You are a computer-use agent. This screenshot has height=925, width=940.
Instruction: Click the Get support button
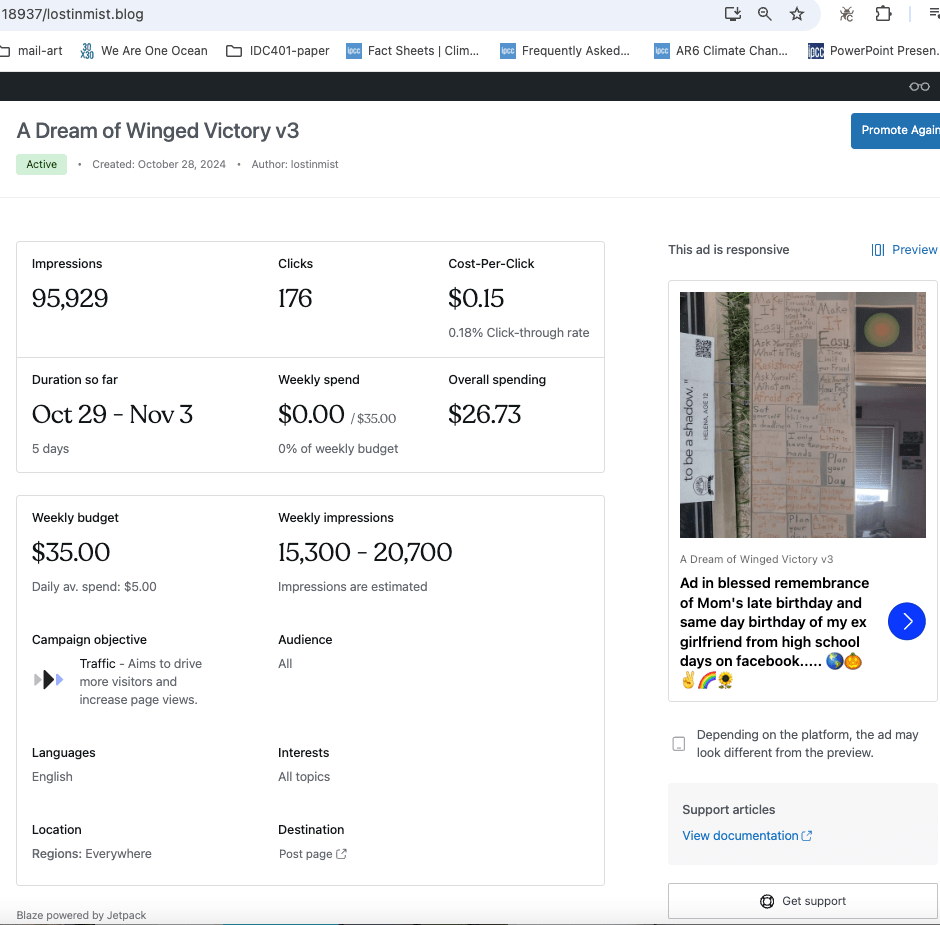[x=803, y=901]
